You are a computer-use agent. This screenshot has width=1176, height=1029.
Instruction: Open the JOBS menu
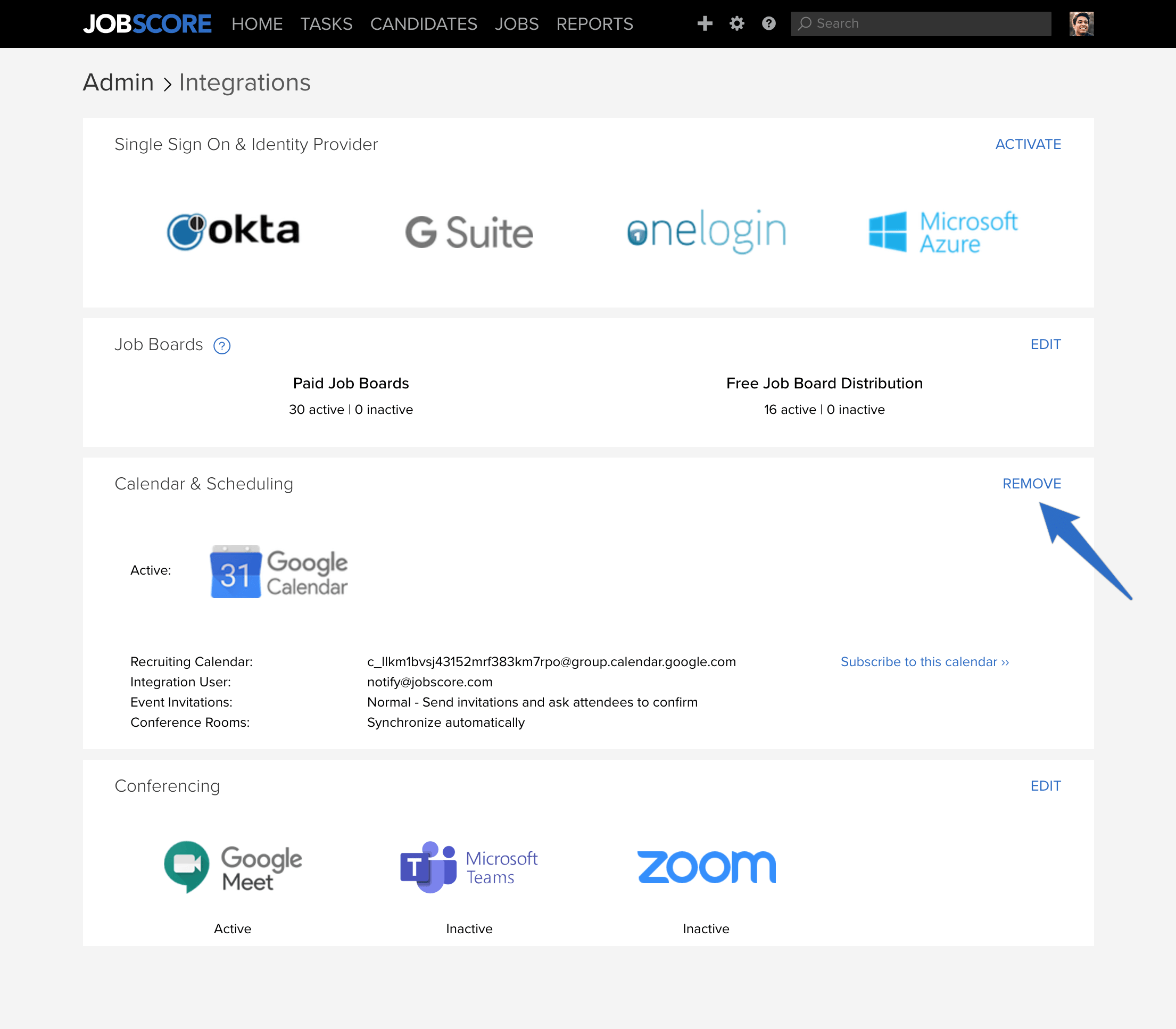click(x=517, y=23)
